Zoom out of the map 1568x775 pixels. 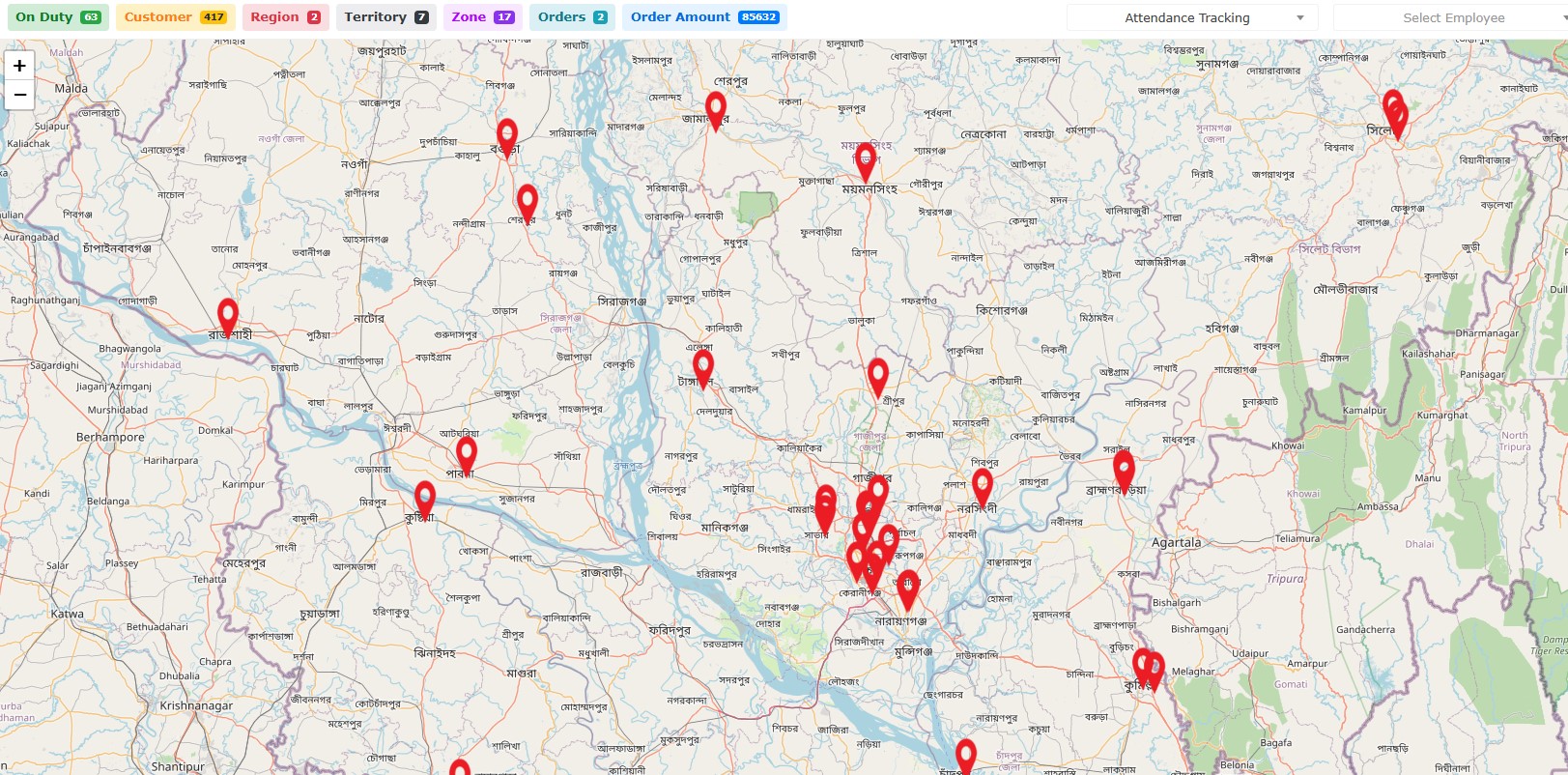[x=19, y=95]
